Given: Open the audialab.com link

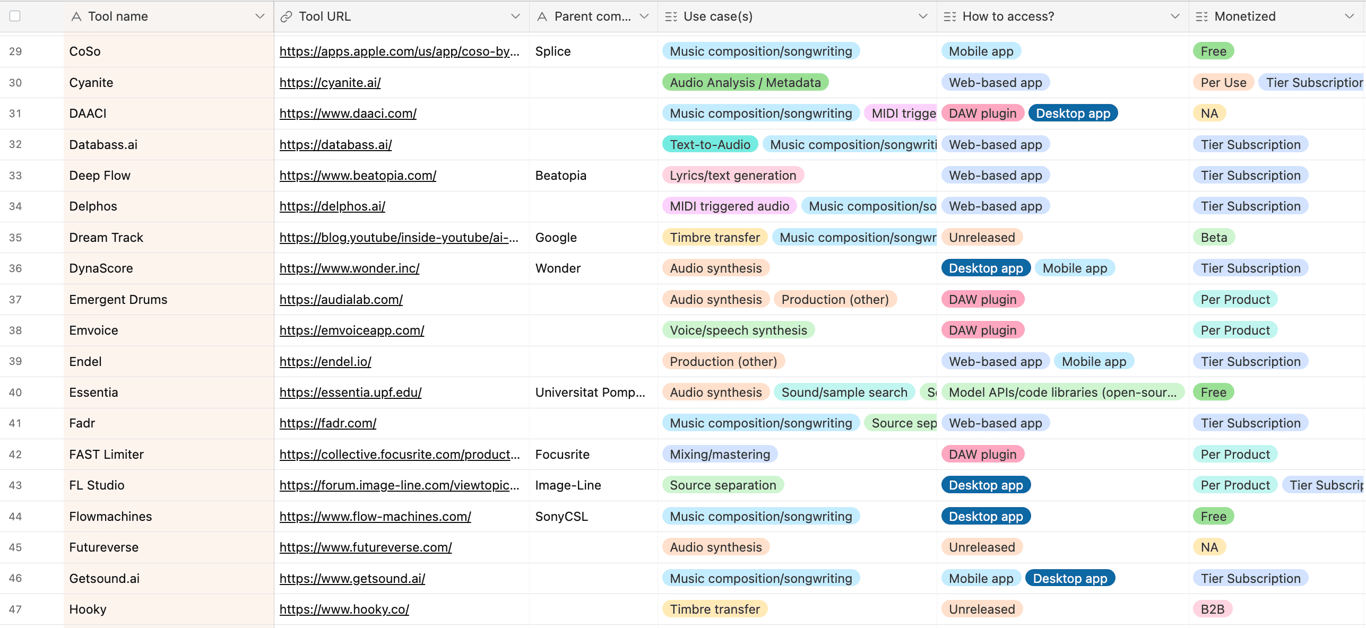Looking at the screenshot, I should (341, 299).
